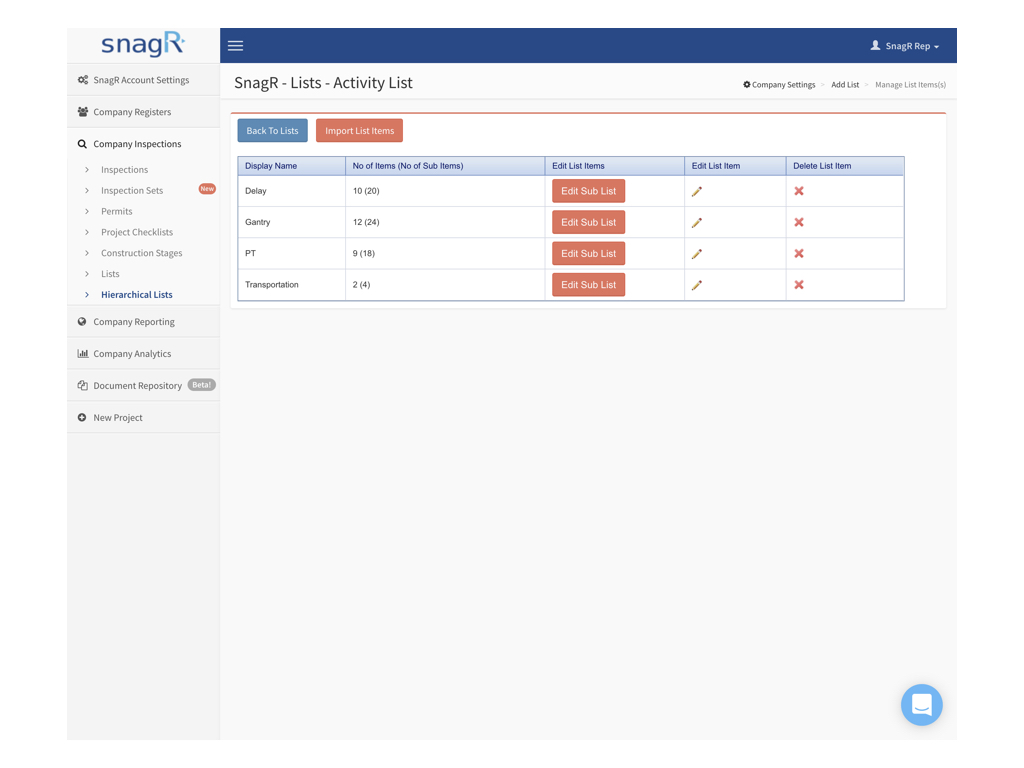
Task: Click Import List Items button
Action: (359, 131)
